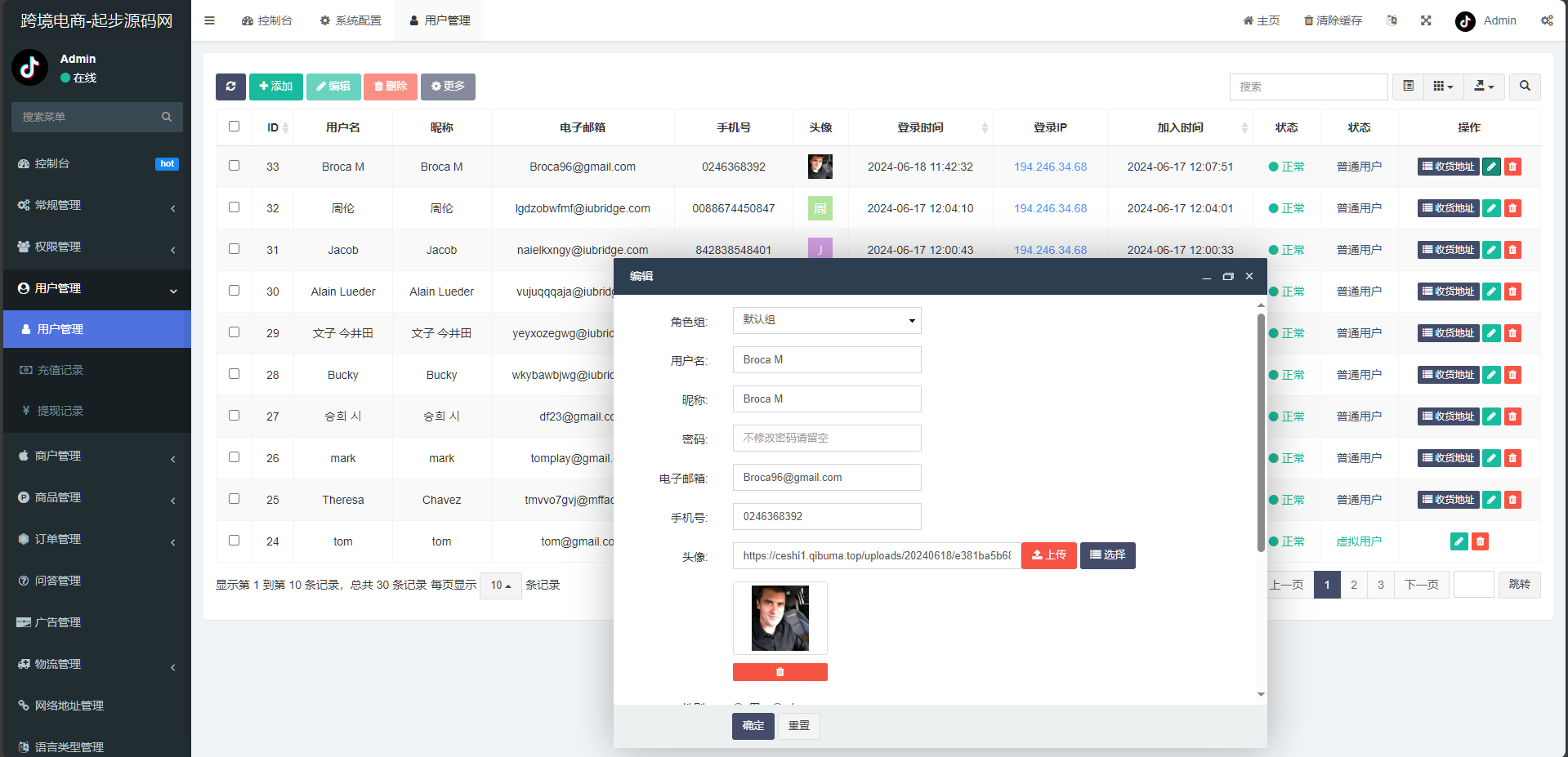This screenshot has height=757, width=1568.
Task: Expand the 常规管理 sidebar menu
Action: coord(97,205)
